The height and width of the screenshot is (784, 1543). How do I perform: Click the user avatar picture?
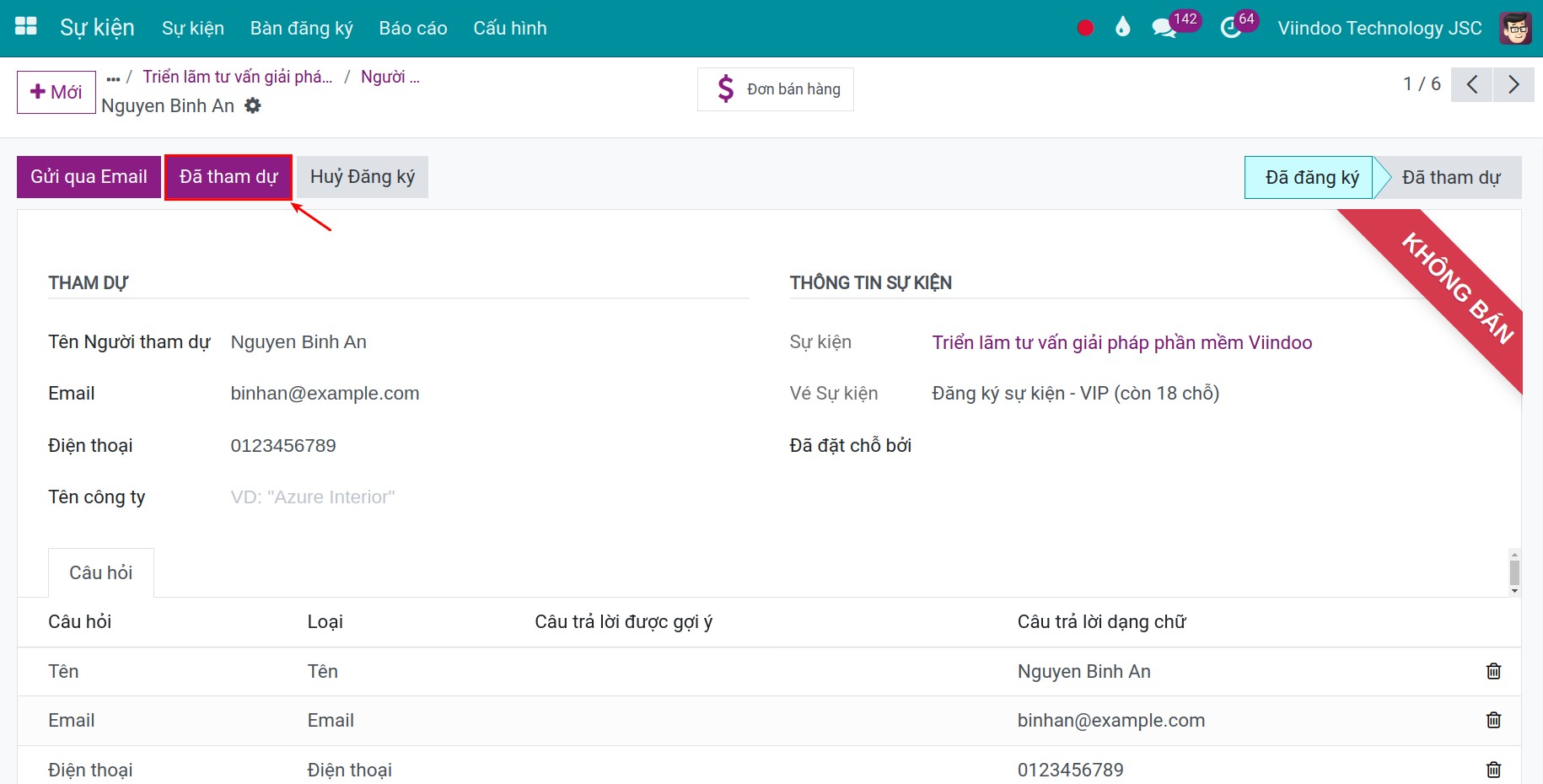1515,28
